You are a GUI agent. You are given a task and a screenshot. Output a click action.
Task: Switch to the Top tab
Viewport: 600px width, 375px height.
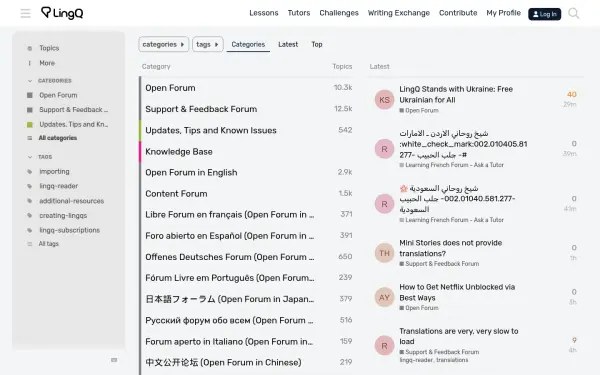(317, 44)
